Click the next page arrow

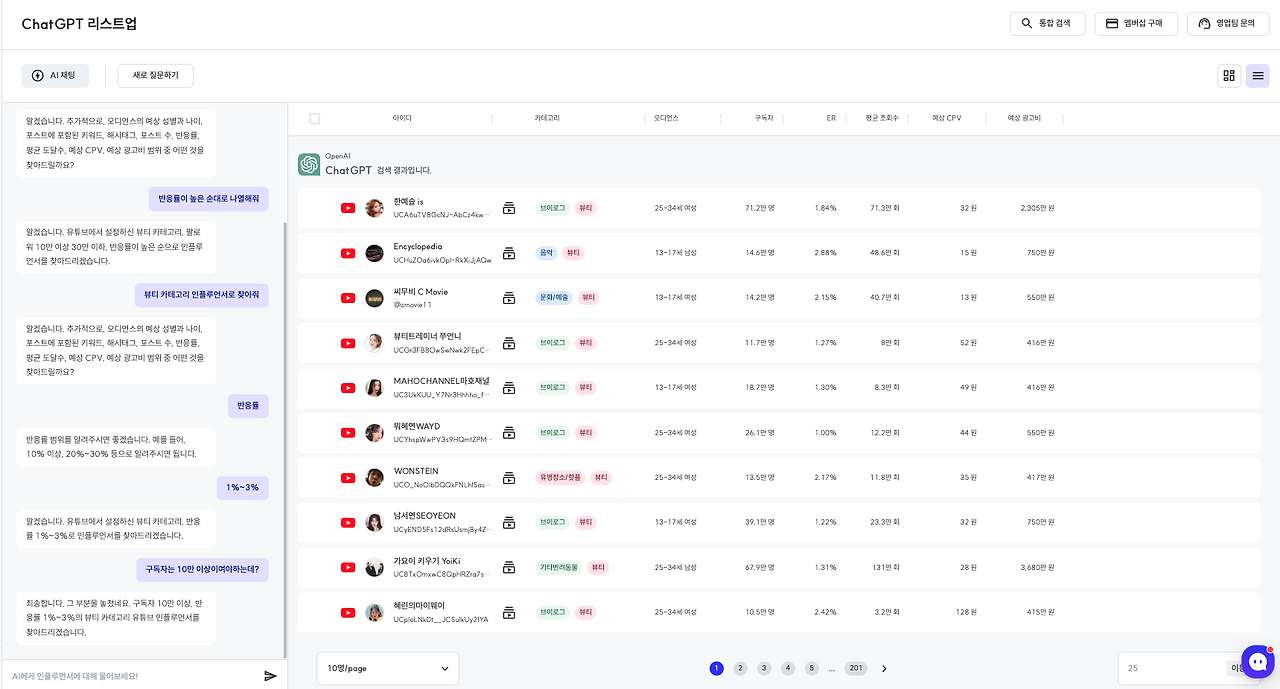pos(884,668)
